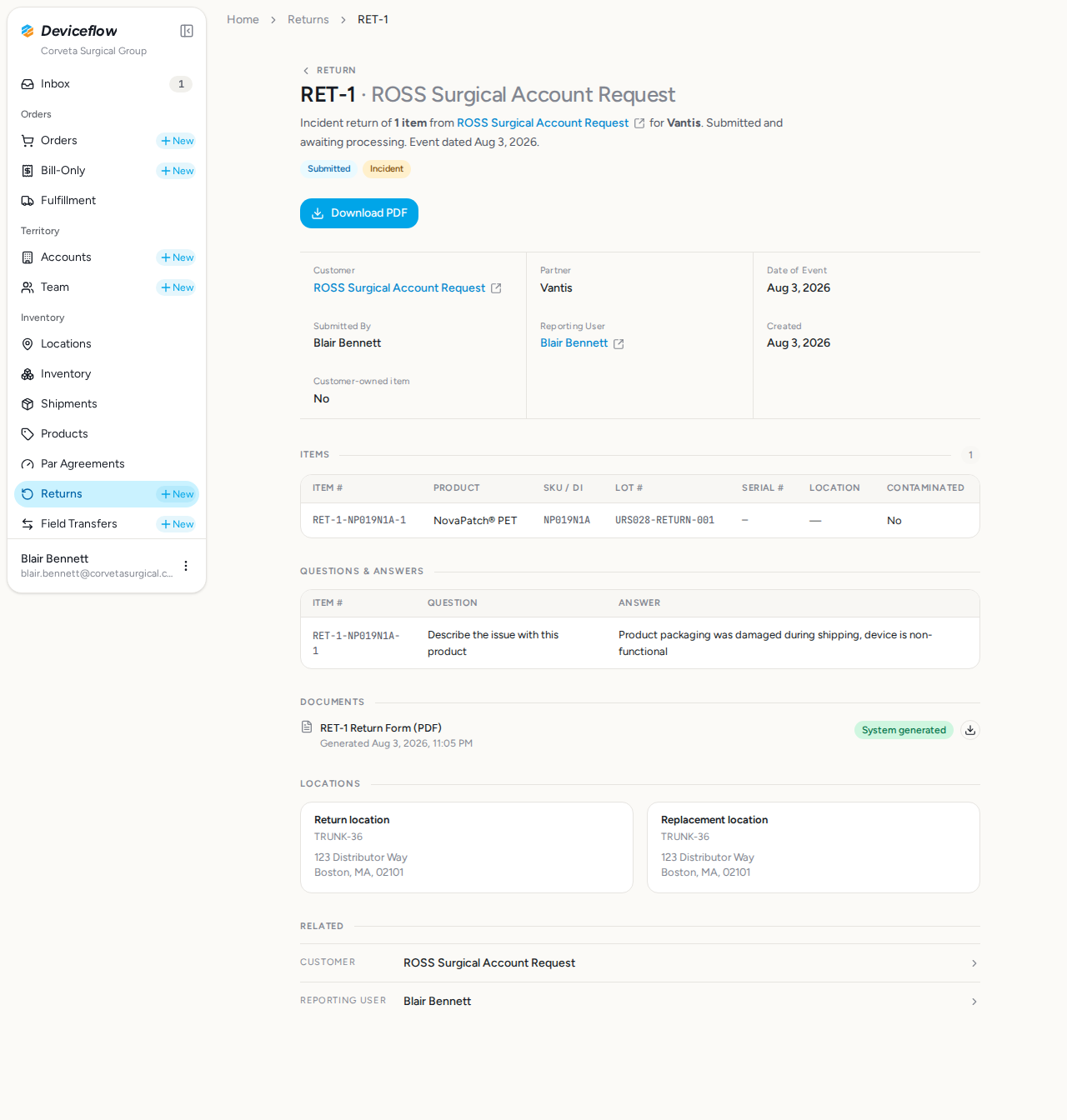Viewport: 1067px width, 1120px height.
Task: Add a new account with +New
Action: coord(177,257)
